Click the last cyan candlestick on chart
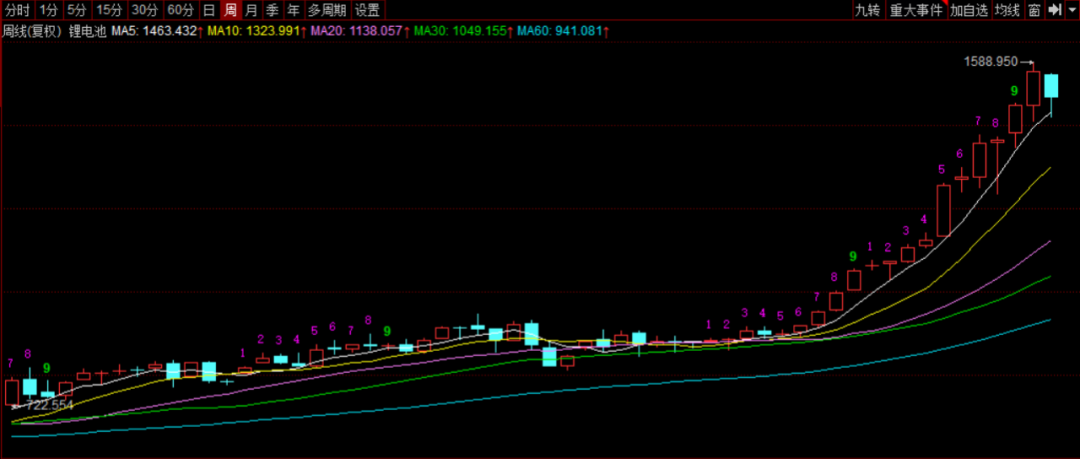The height and width of the screenshot is (459, 1080). (x=1051, y=86)
